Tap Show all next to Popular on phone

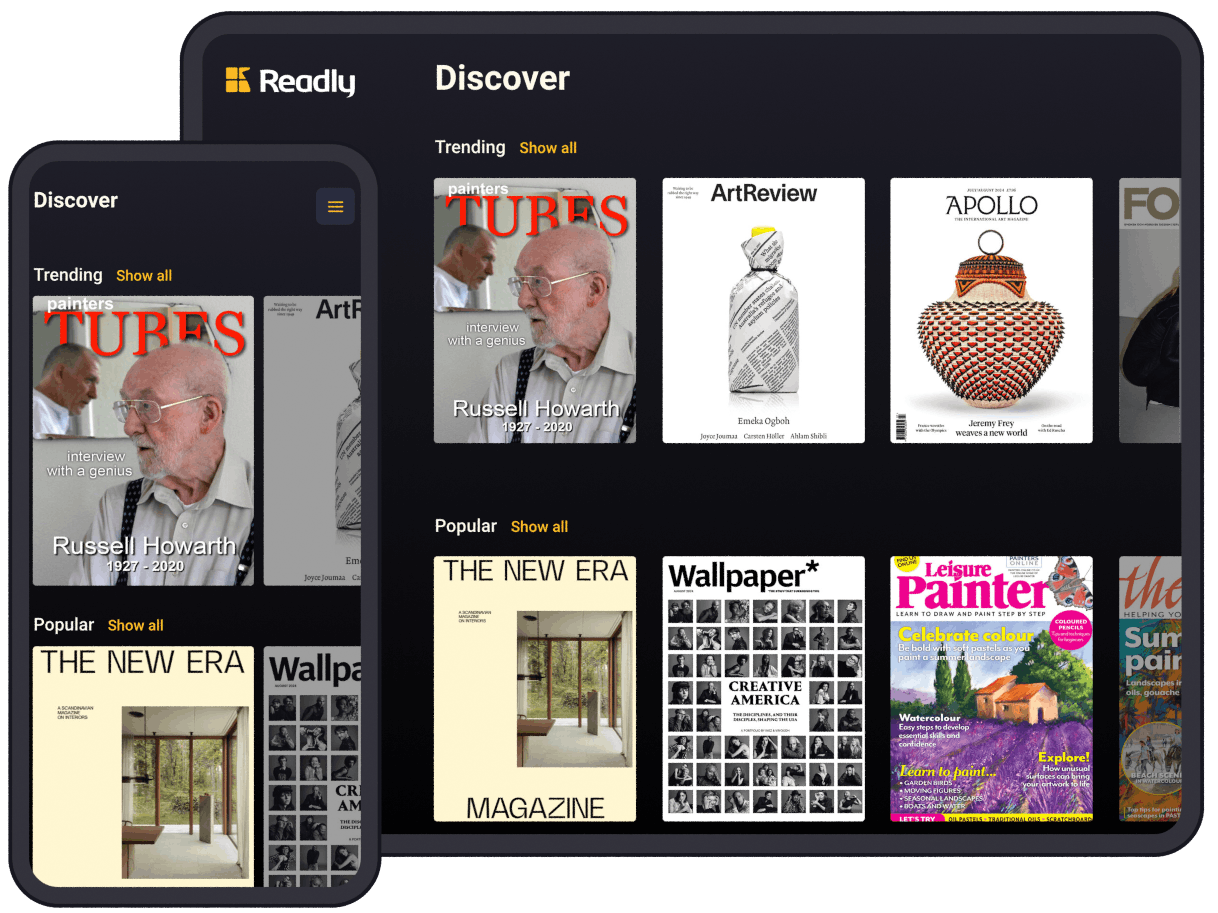135,626
